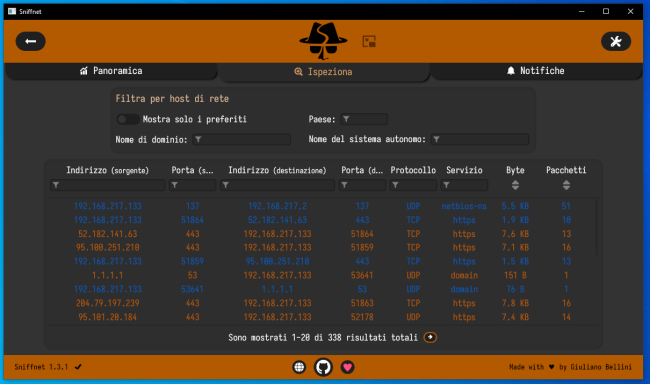Click the thumbnail mode icon beside logo
The height and width of the screenshot is (384, 650).
[x=369, y=41]
